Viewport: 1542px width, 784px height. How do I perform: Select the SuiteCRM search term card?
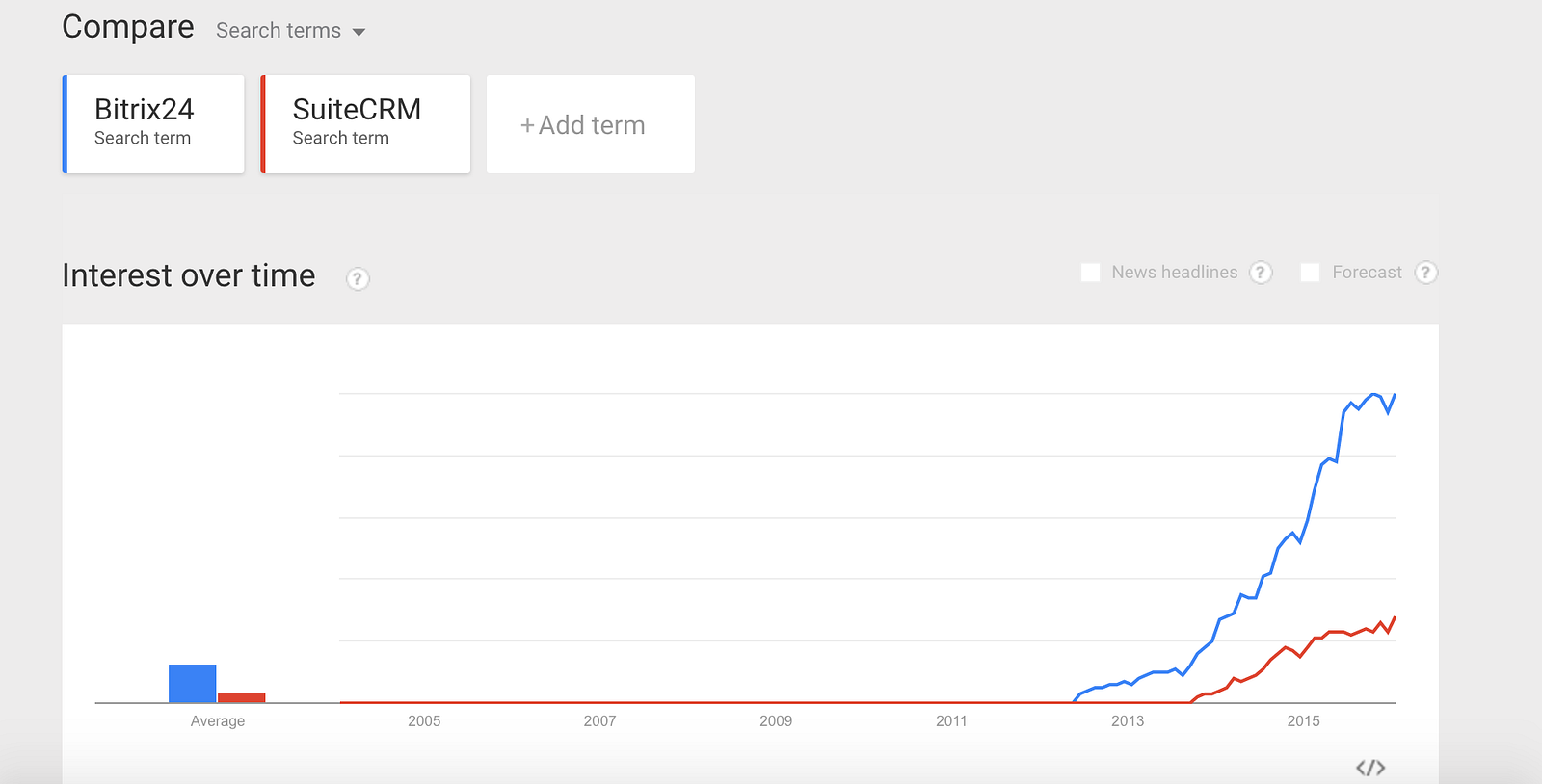pos(366,124)
